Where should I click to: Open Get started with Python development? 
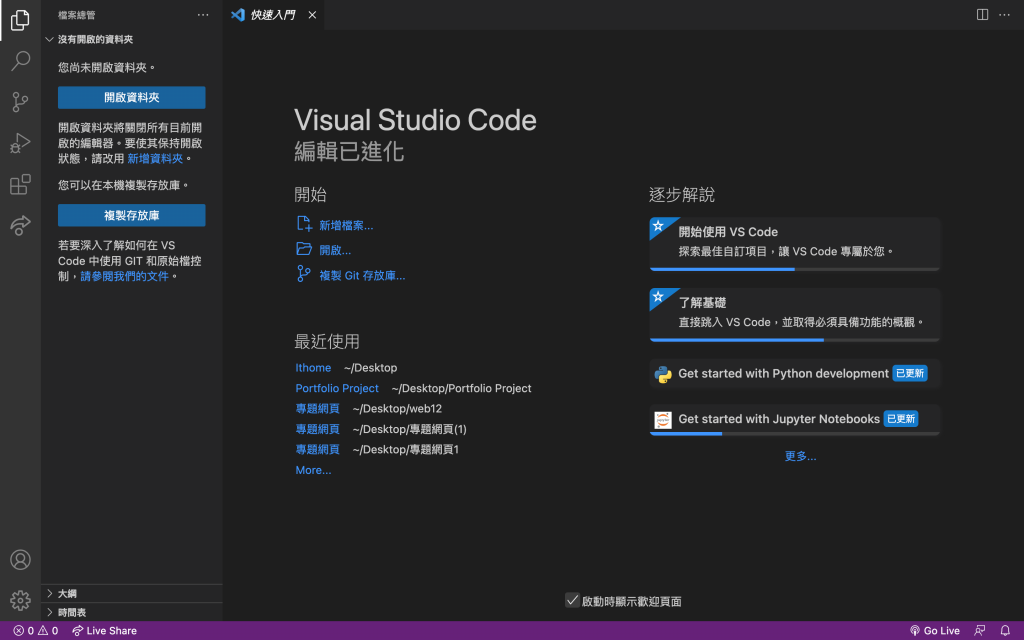coord(795,374)
